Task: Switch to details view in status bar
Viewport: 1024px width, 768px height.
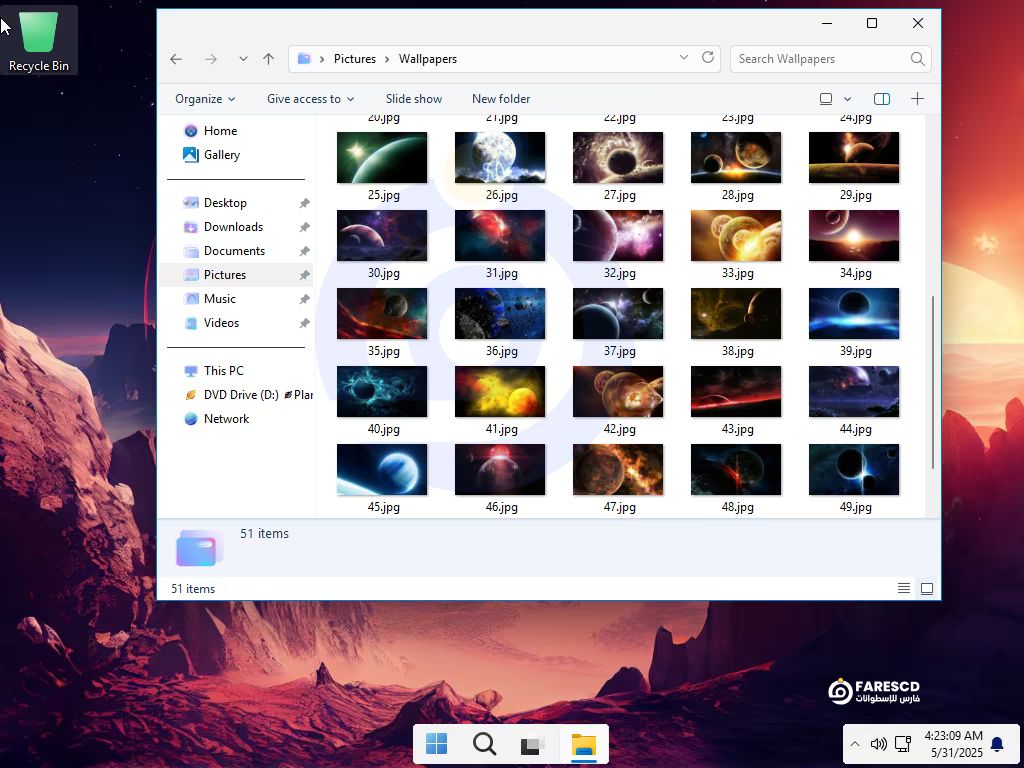Action: click(x=904, y=589)
